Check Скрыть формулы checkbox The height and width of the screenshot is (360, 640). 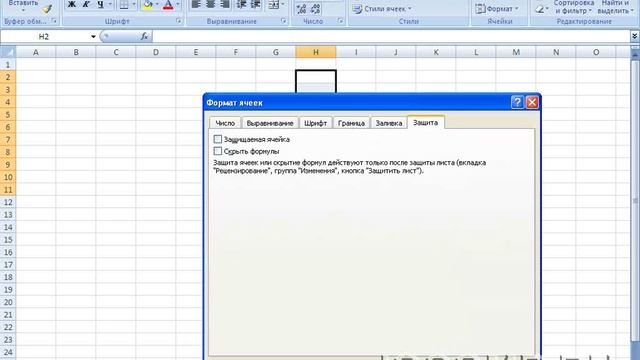(x=218, y=151)
